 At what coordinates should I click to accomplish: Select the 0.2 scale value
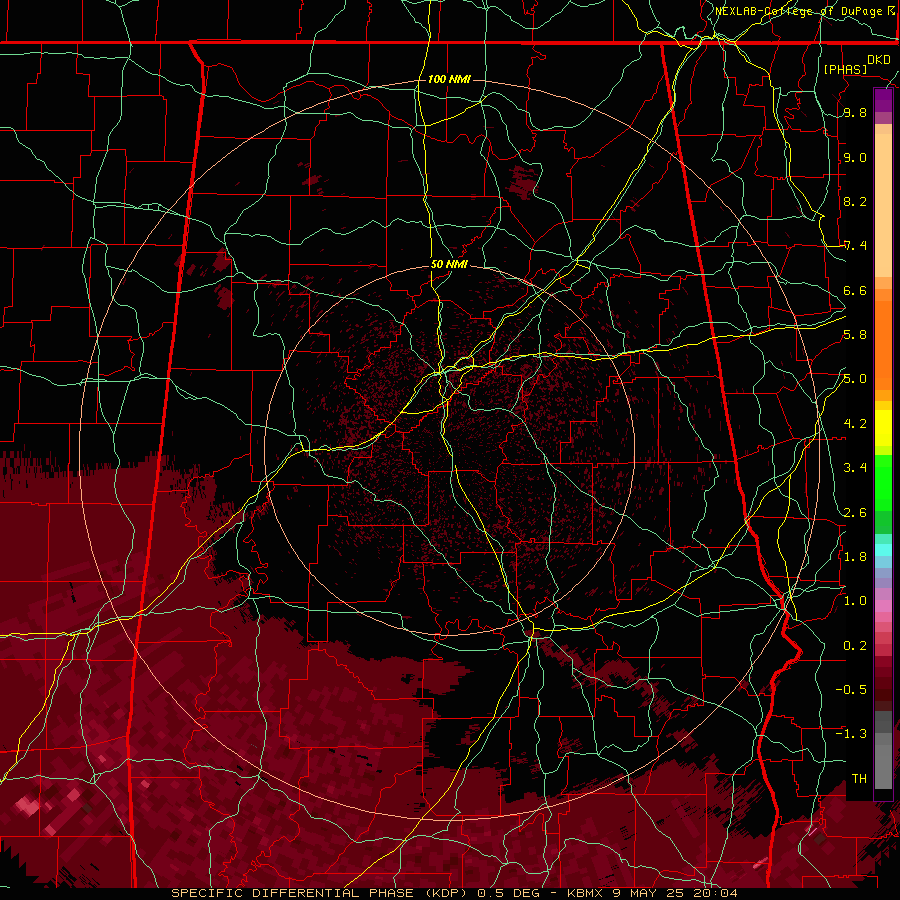tap(855, 645)
